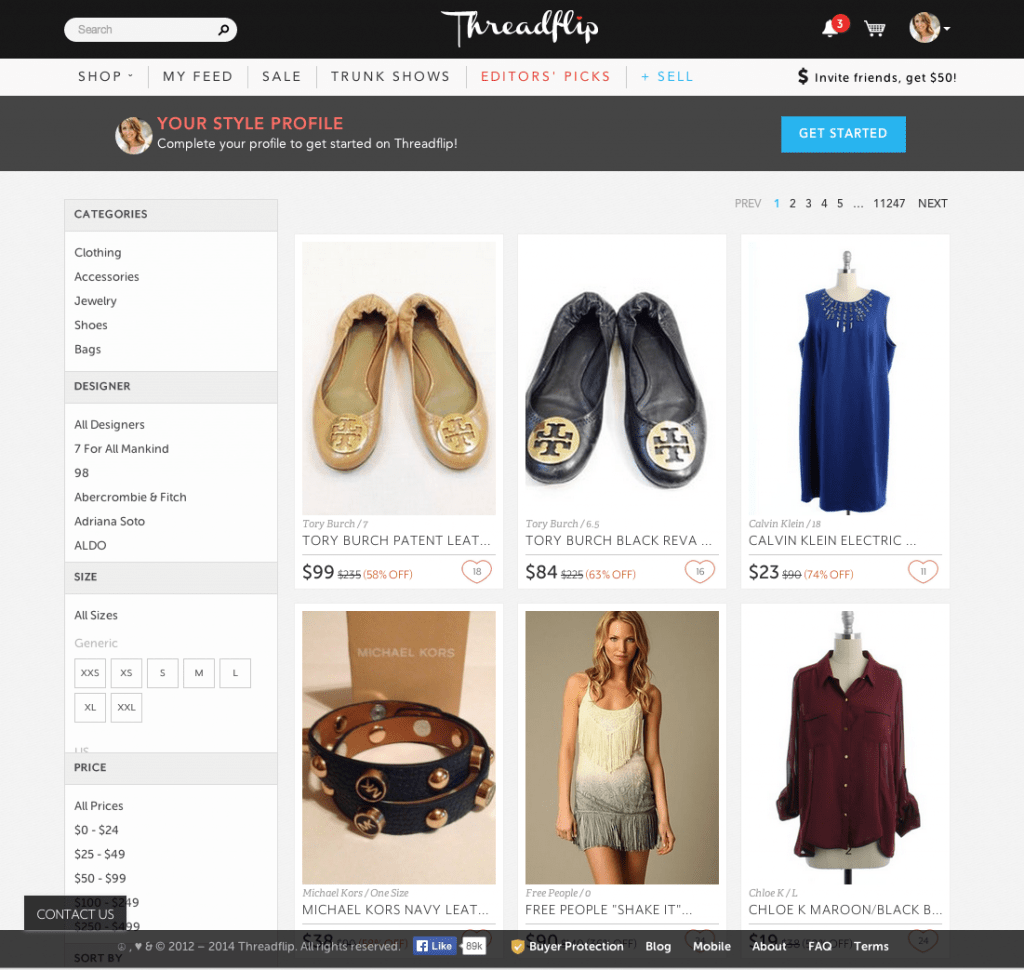
Task: Click Invite friends, get $50 link
Action: [x=885, y=78]
